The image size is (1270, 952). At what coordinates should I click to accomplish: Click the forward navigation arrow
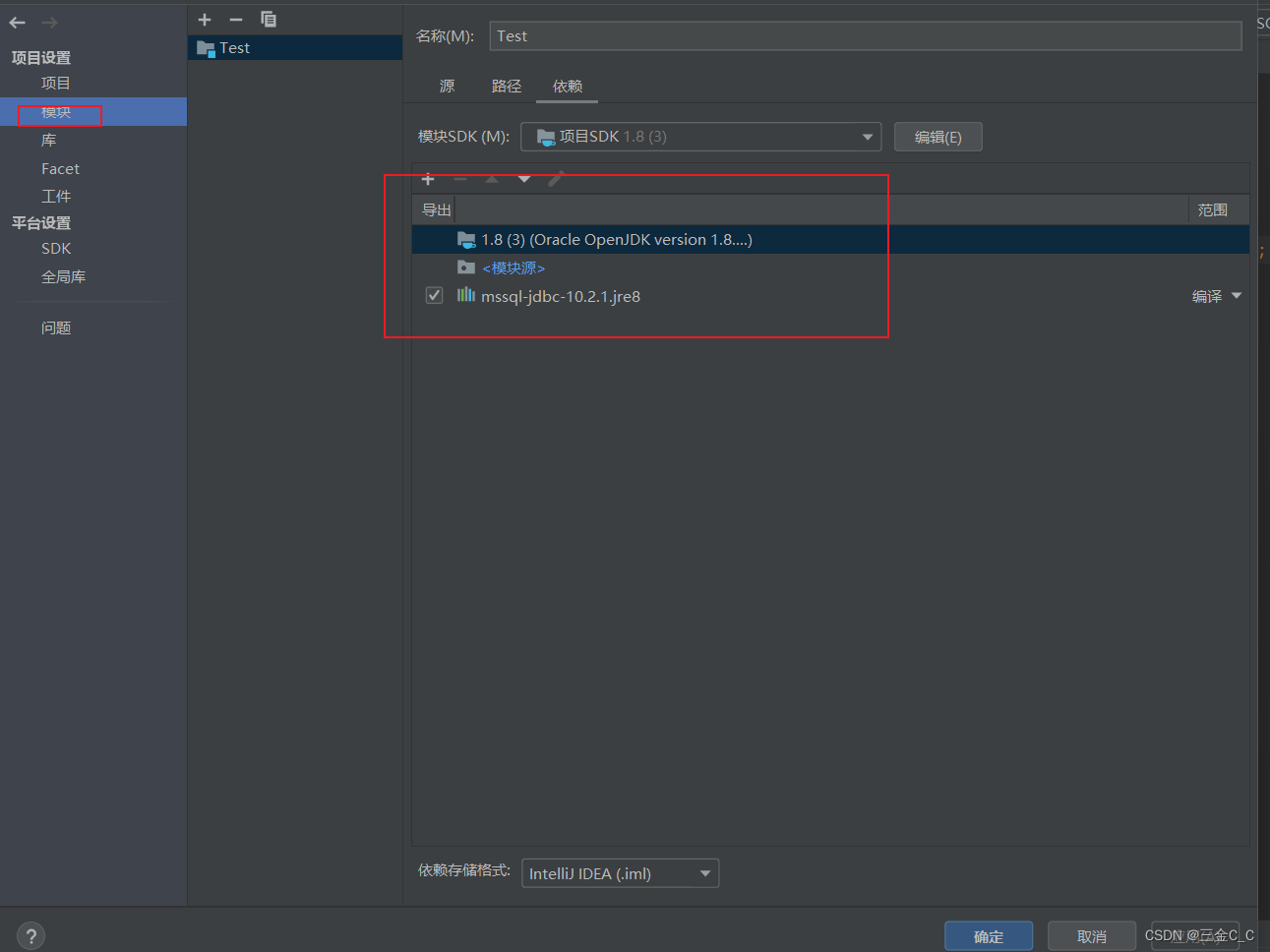49,23
